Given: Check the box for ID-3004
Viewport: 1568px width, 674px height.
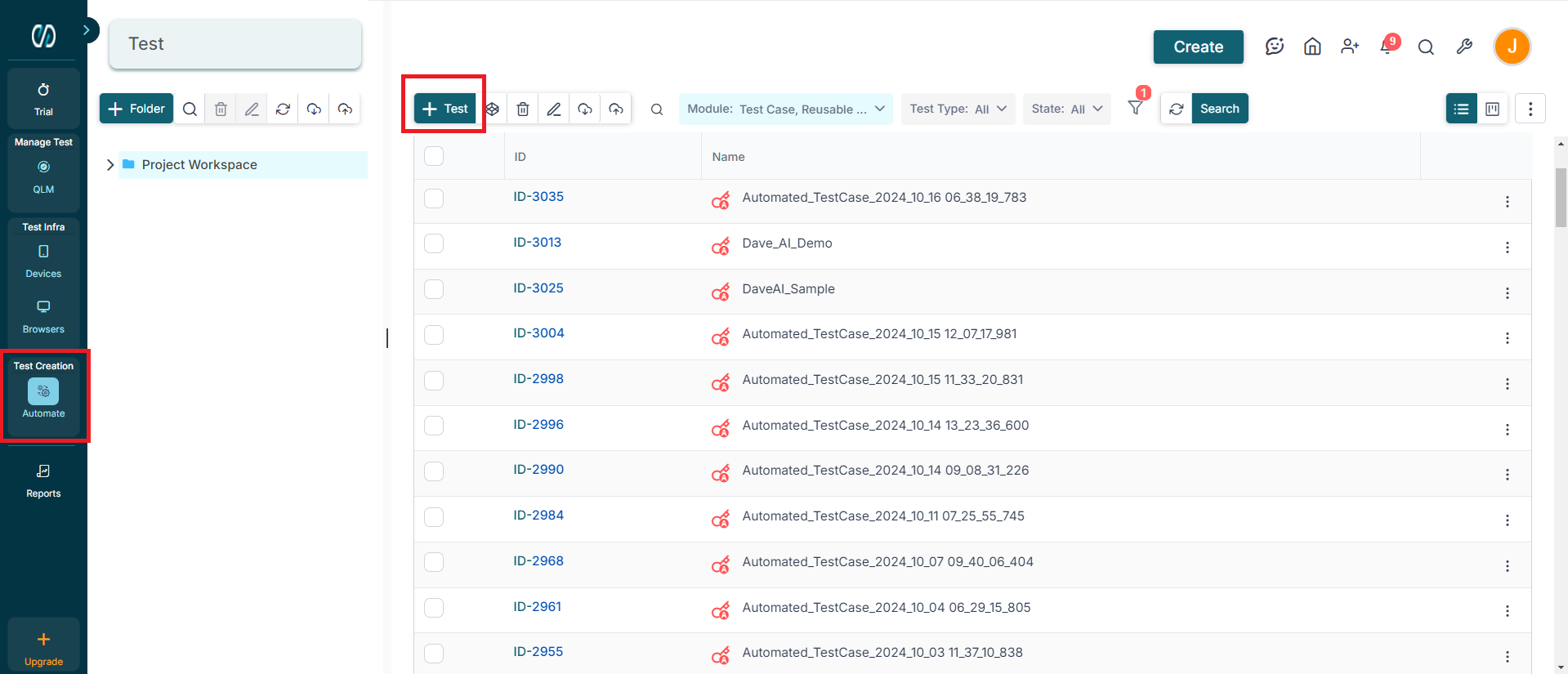Looking at the screenshot, I should pos(434,335).
